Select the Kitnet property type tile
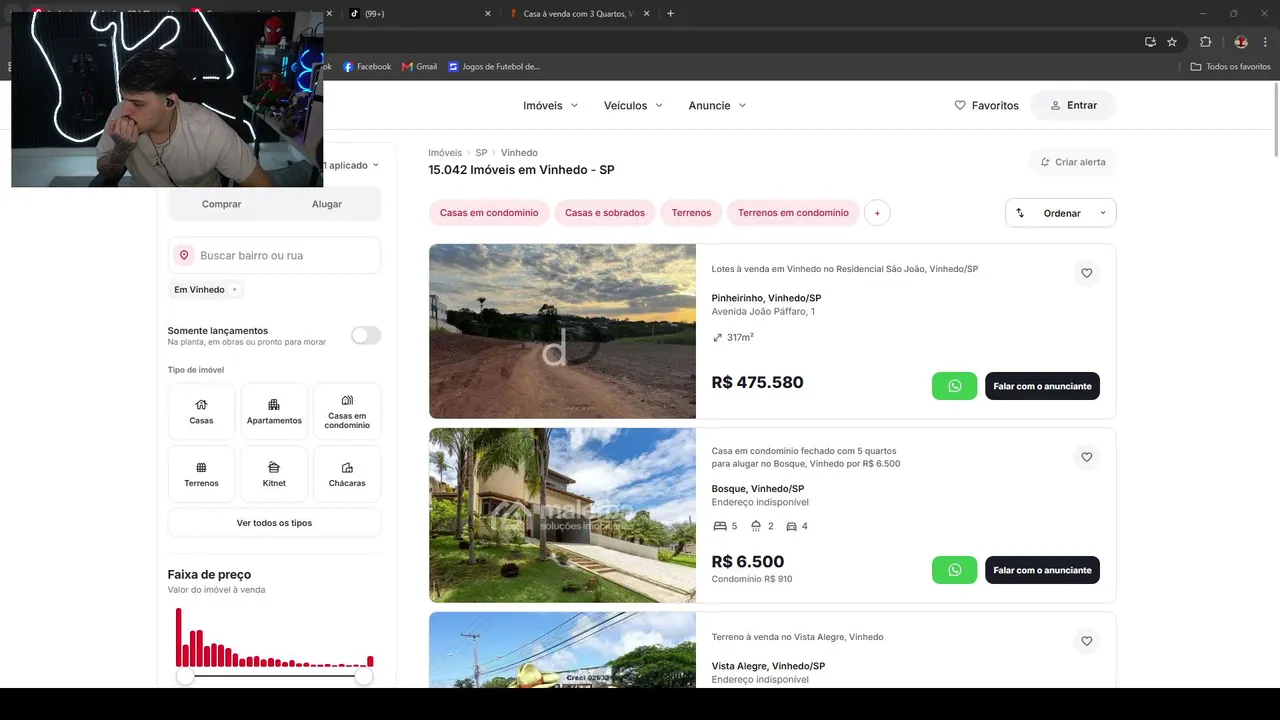 (x=274, y=474)
